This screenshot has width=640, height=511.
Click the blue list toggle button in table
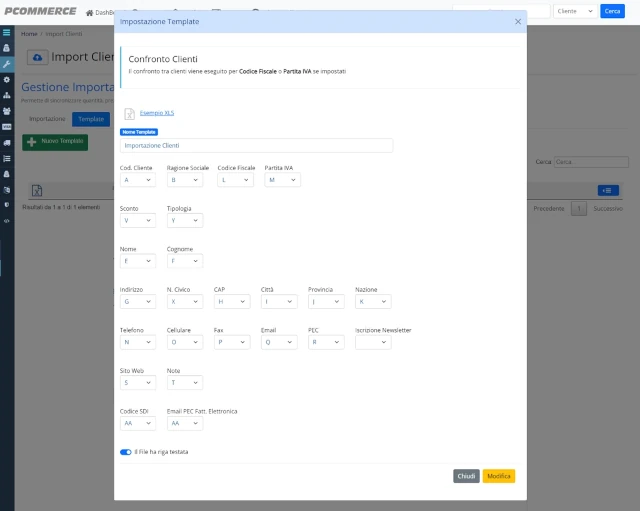608,190
